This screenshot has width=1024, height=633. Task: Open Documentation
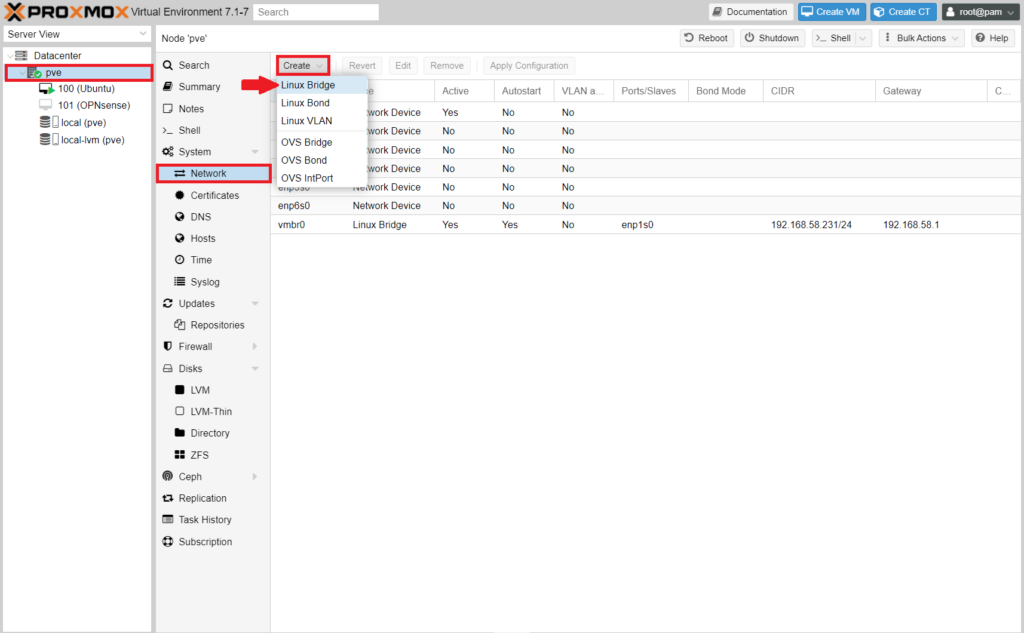(750, 12)
